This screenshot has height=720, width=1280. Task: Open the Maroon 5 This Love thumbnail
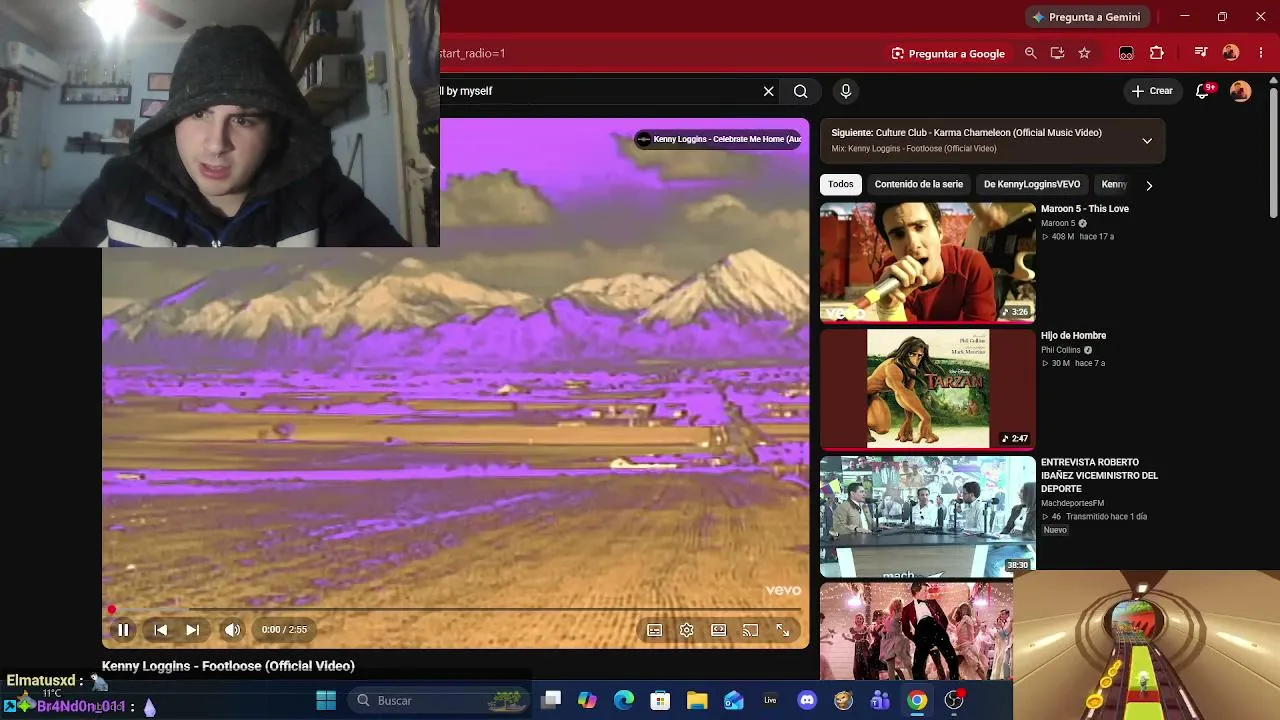[928, 263]
